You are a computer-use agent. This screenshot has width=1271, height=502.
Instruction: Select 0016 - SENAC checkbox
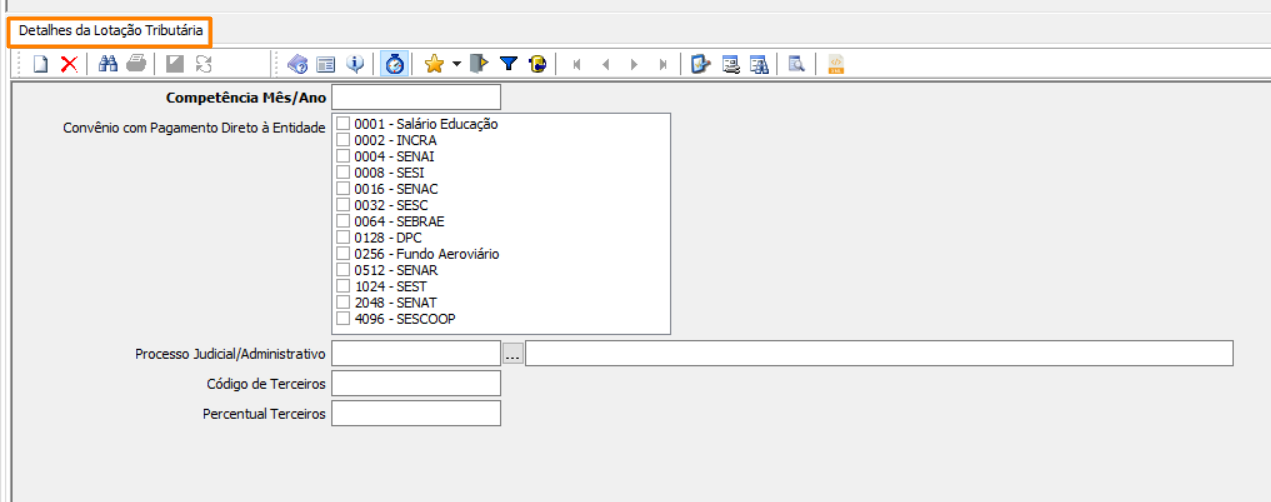(343, 188)
